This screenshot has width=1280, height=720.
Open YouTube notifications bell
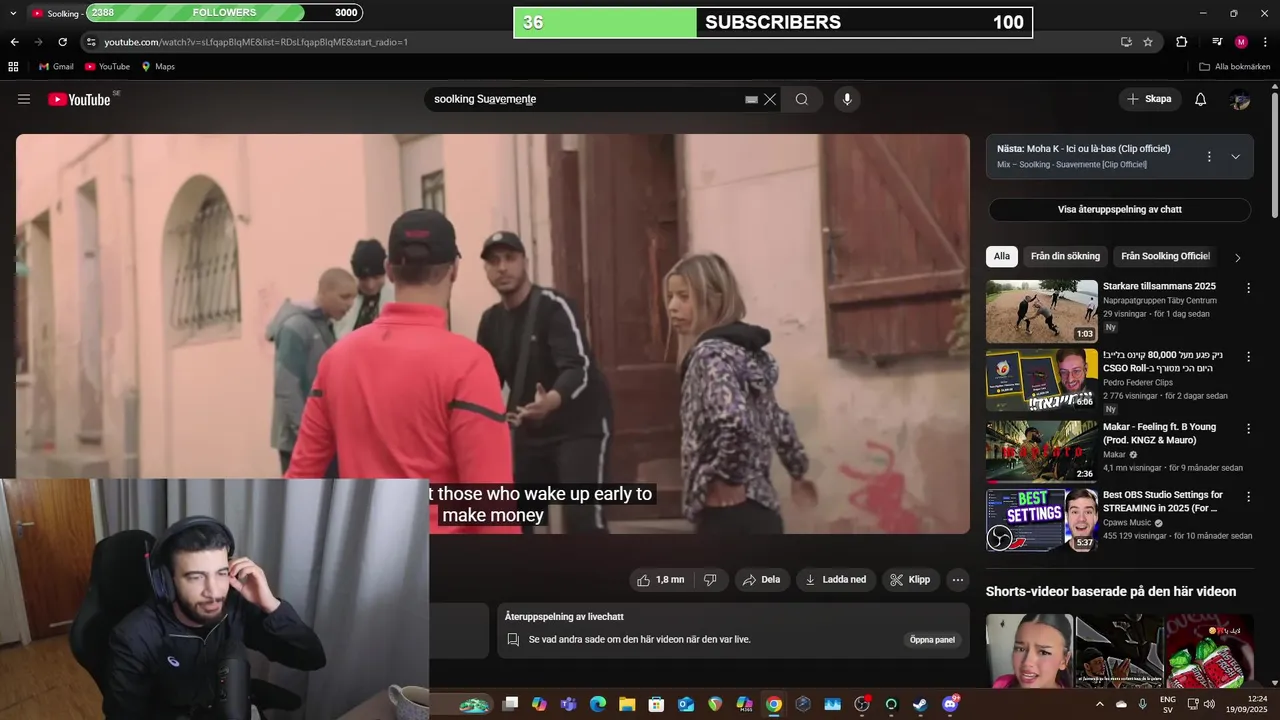(x=1201, y=99)
